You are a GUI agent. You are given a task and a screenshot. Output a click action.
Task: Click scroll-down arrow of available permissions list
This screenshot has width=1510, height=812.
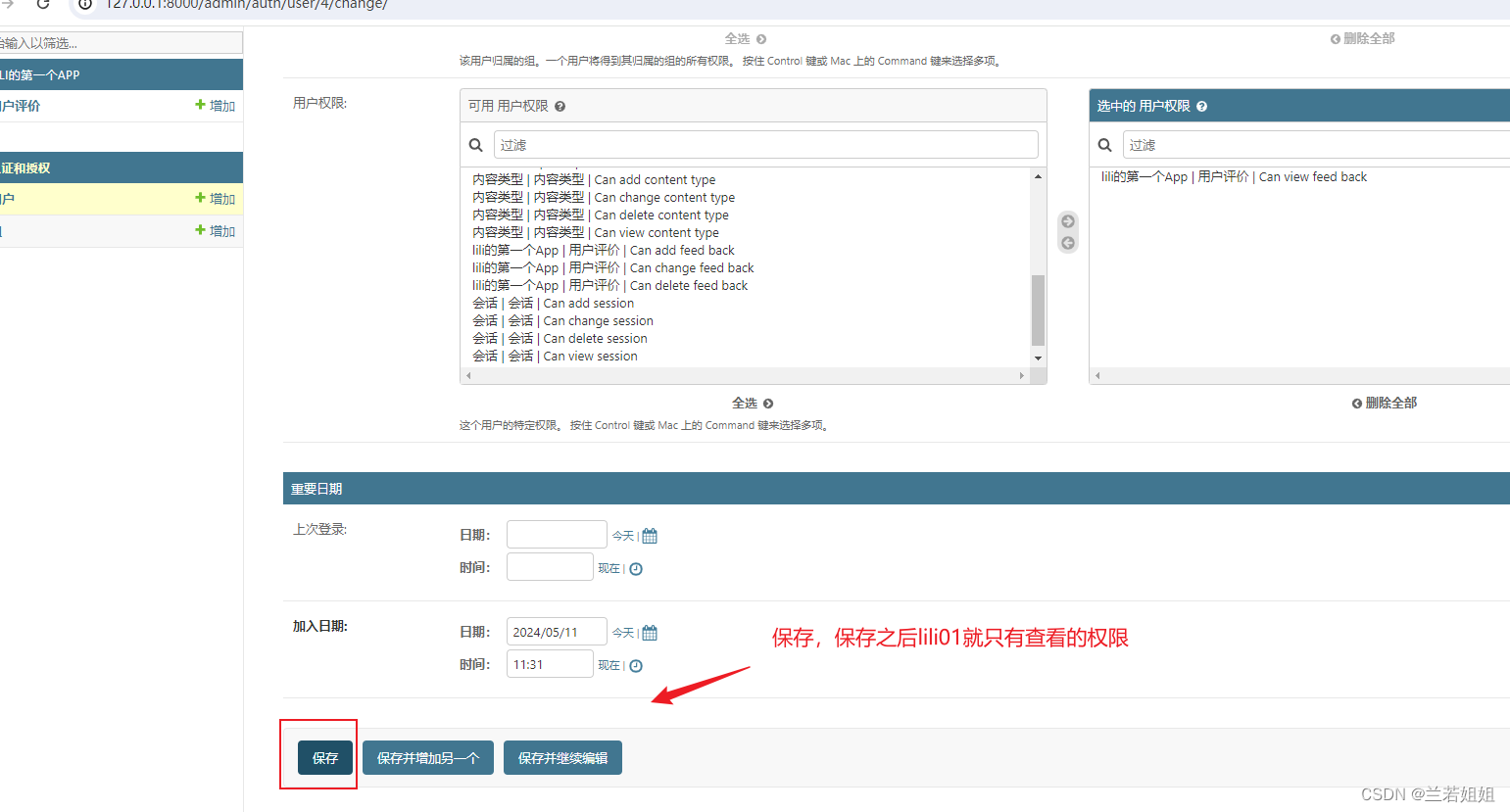pyautogui.click(x=1038, y=358)
